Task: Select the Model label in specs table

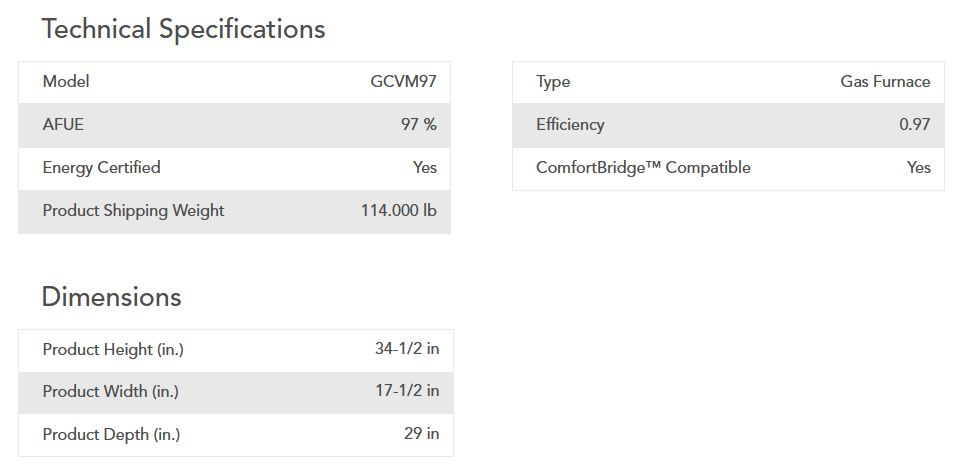Action: pos(66,81)
